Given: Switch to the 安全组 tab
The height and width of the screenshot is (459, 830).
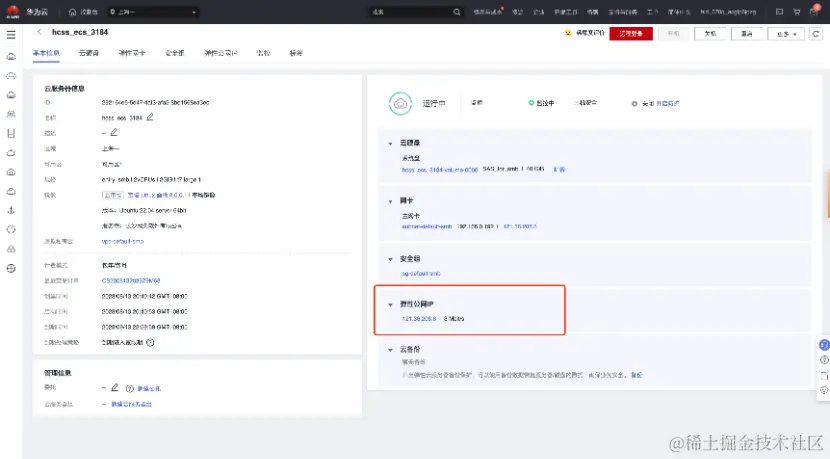Looking at the screenshot, I should pos(175,53).
